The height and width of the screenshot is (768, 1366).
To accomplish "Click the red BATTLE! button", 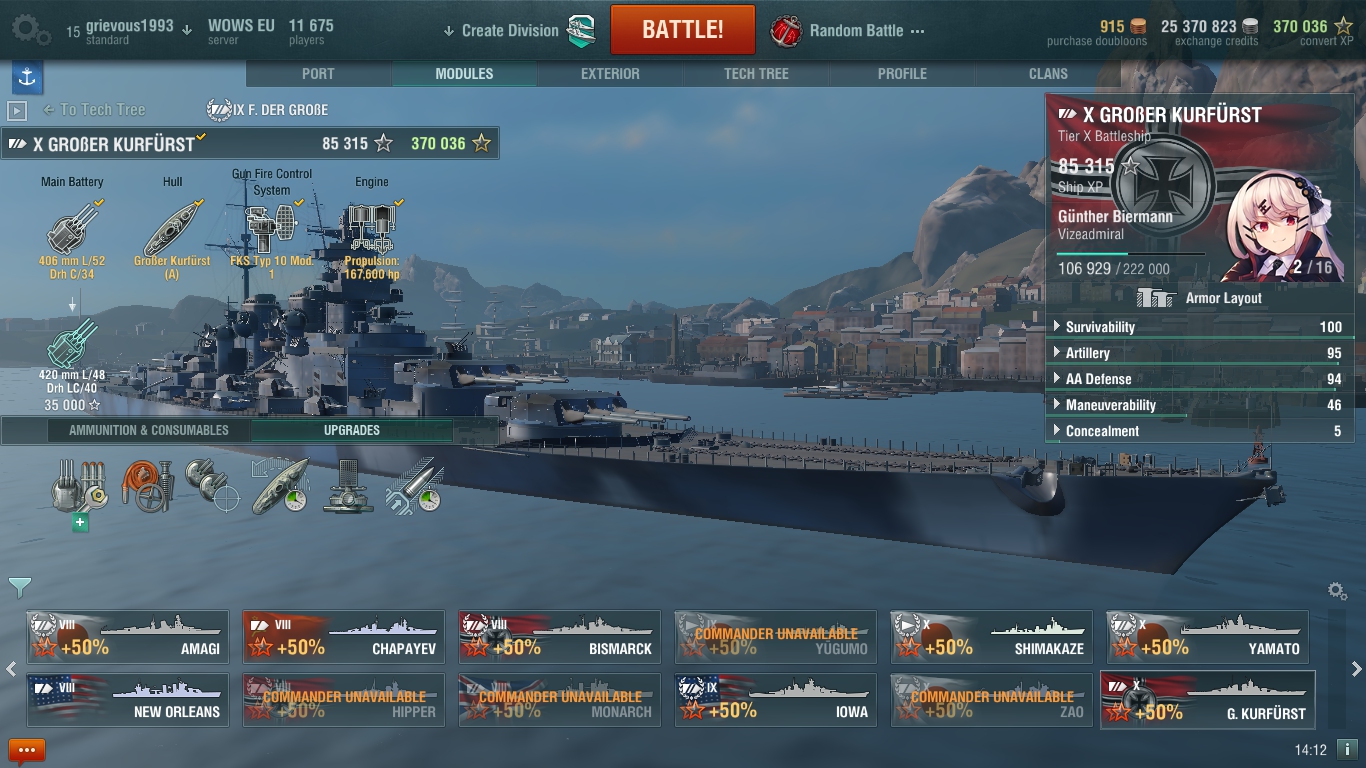I will (x=683, y=29).
